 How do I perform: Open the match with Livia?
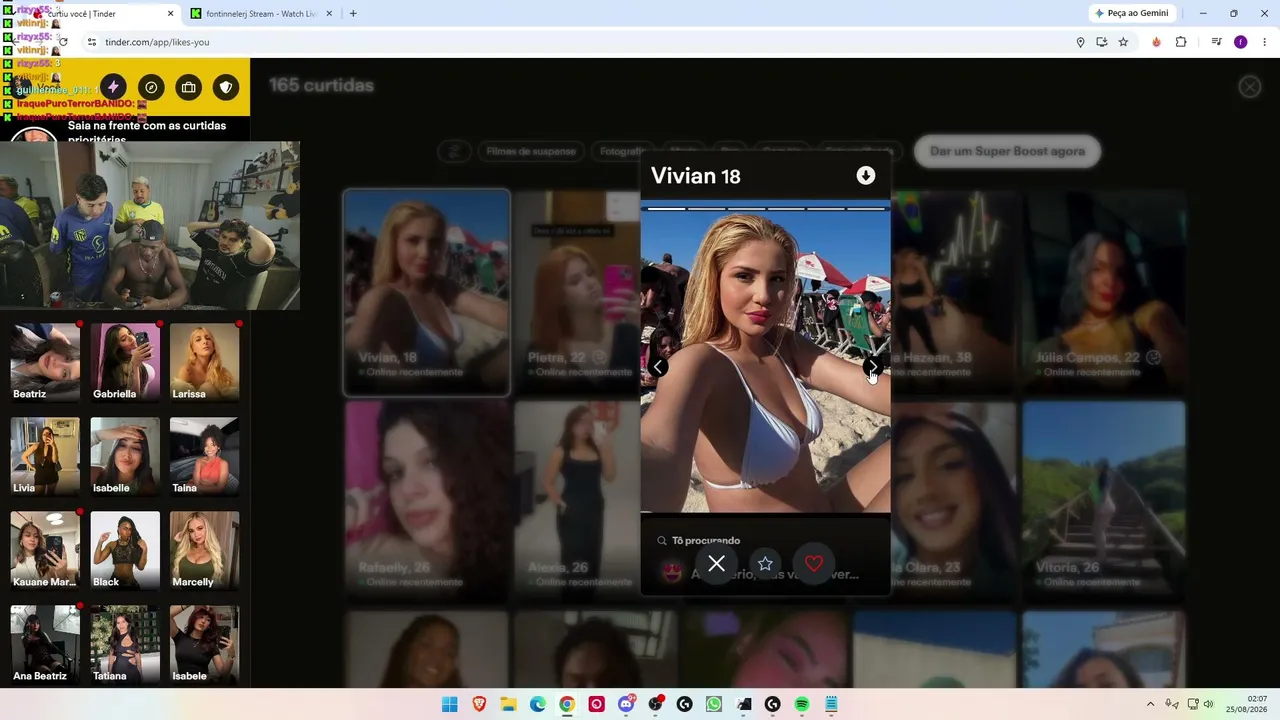pyautogui.click(x=45, y=456)
